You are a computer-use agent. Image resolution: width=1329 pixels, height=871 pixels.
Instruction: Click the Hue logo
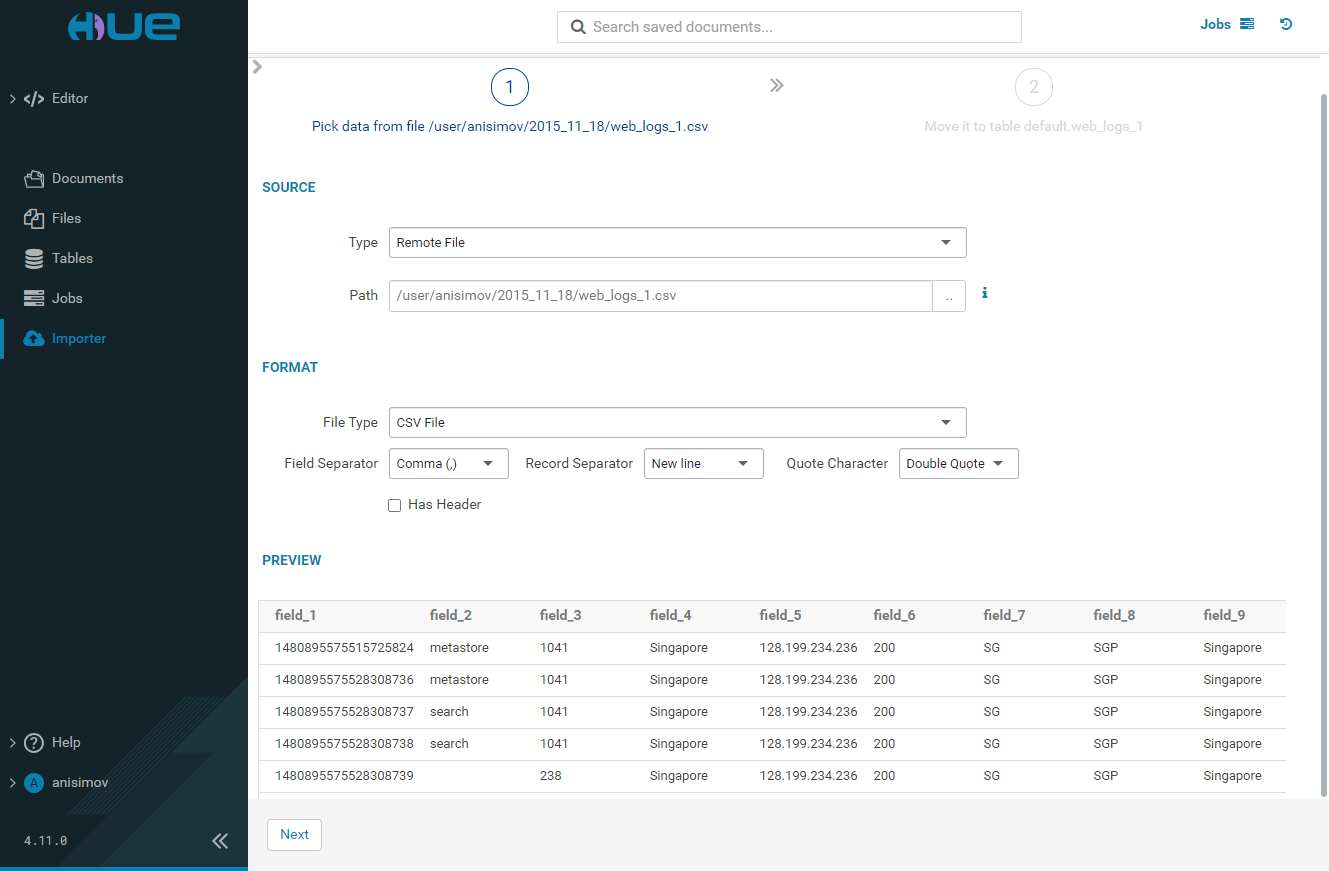tap(124, 27)
